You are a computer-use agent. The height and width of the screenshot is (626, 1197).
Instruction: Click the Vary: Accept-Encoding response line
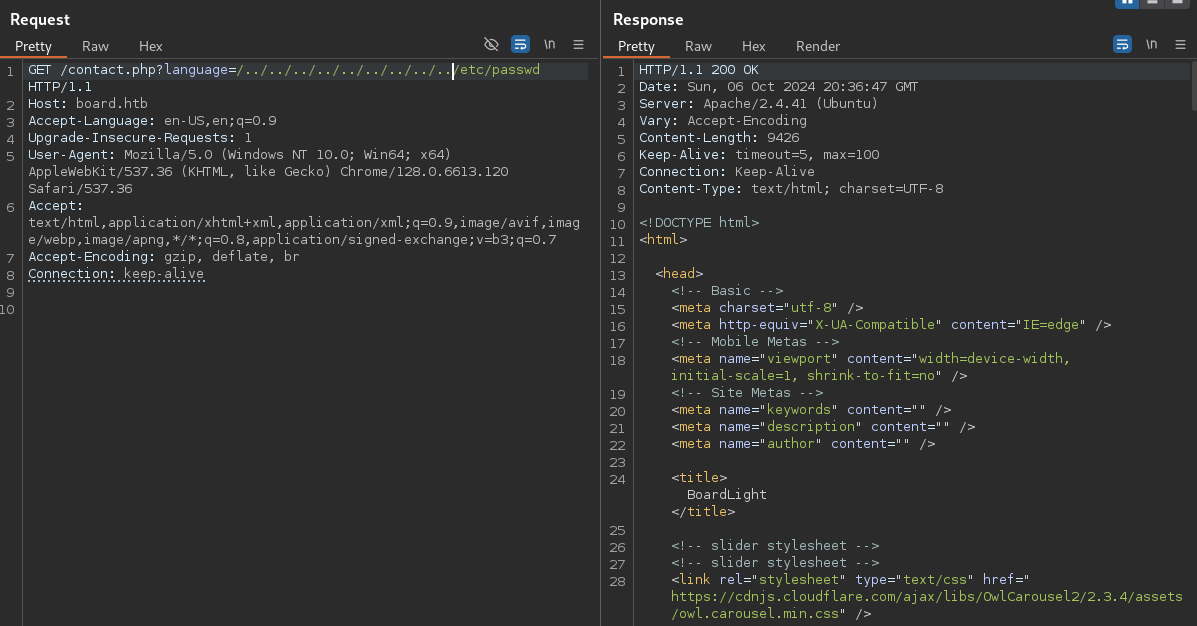pos(722,121)
